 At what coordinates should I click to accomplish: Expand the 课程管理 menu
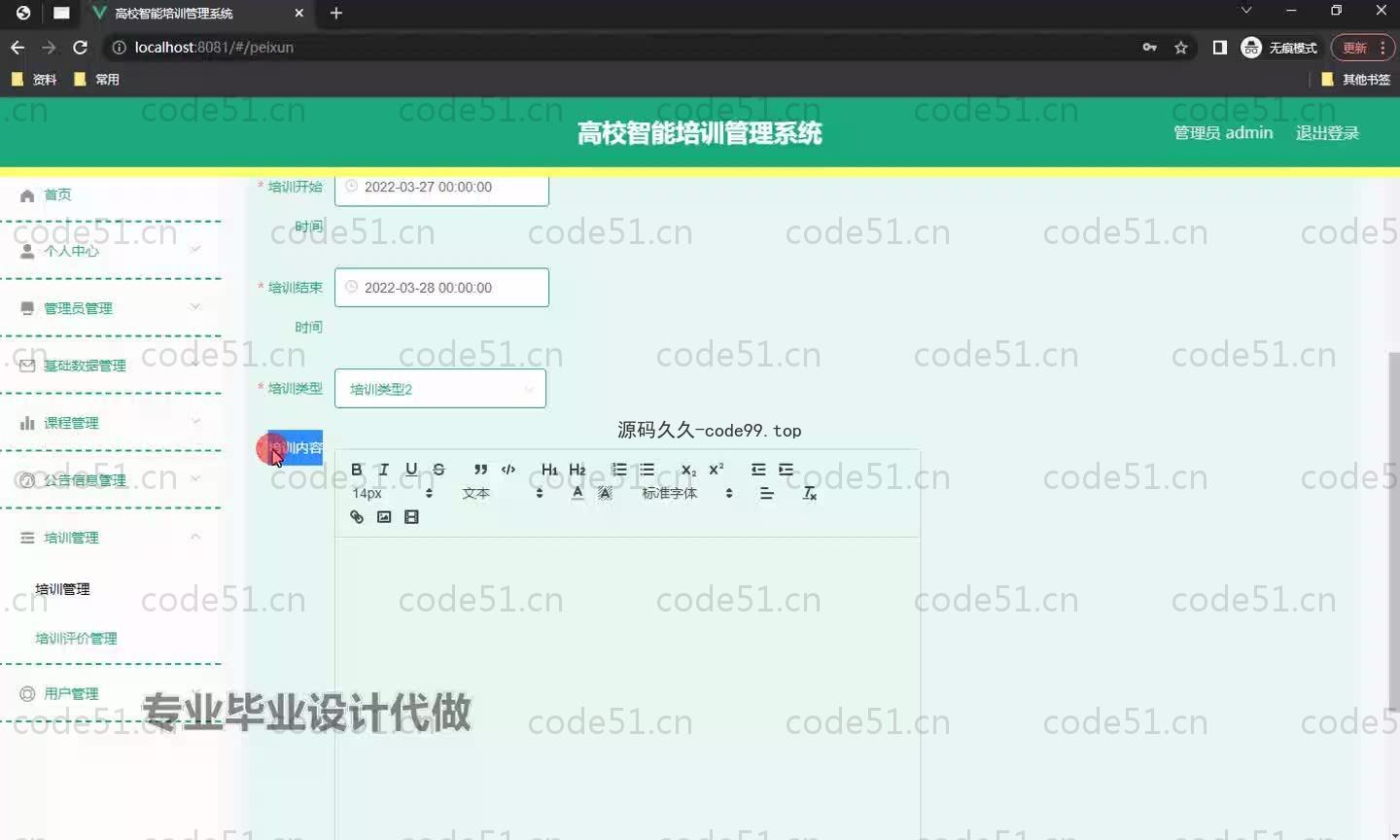coord(111,423)
